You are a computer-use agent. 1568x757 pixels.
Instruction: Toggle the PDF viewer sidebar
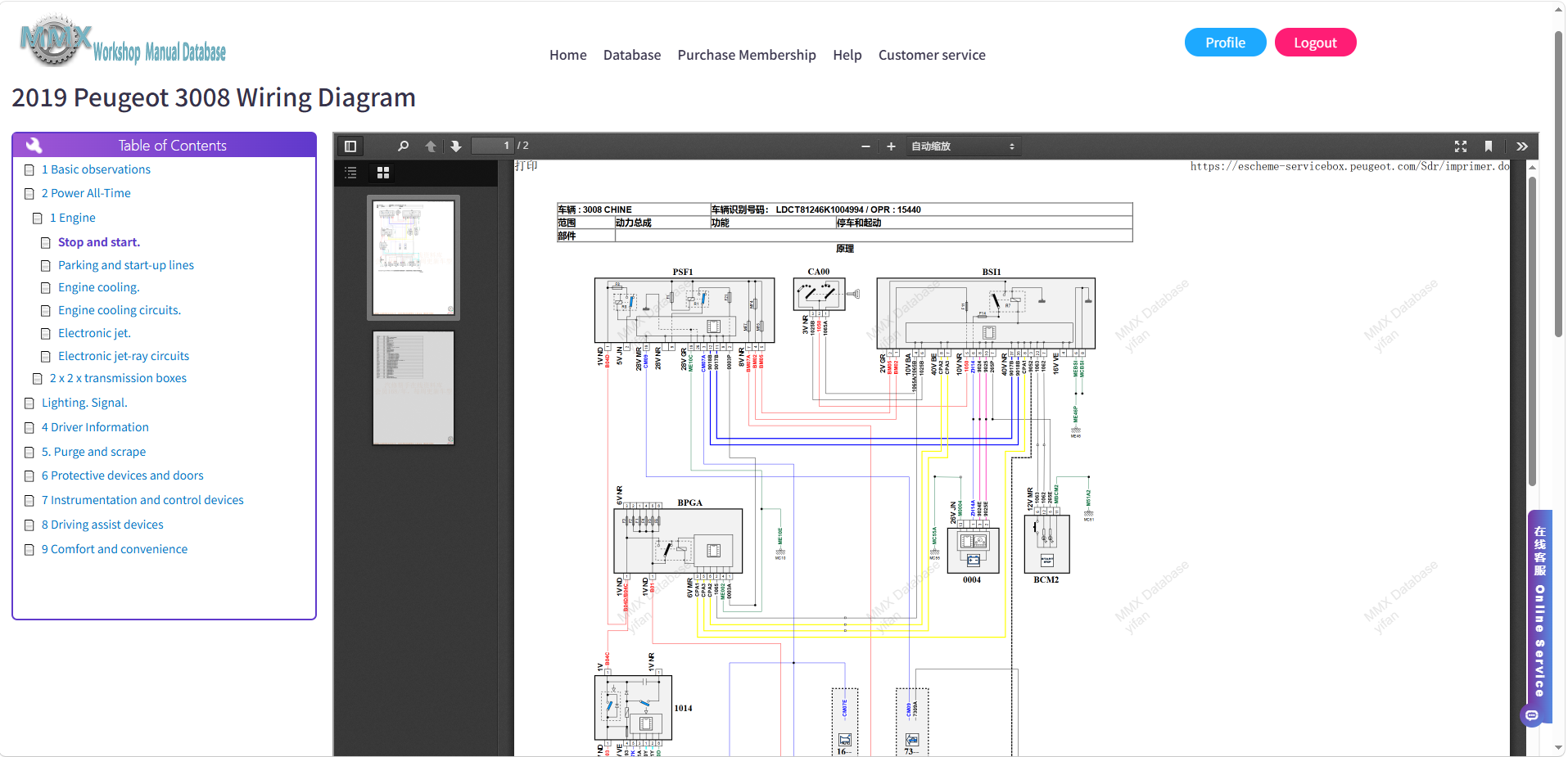[350, 146]
